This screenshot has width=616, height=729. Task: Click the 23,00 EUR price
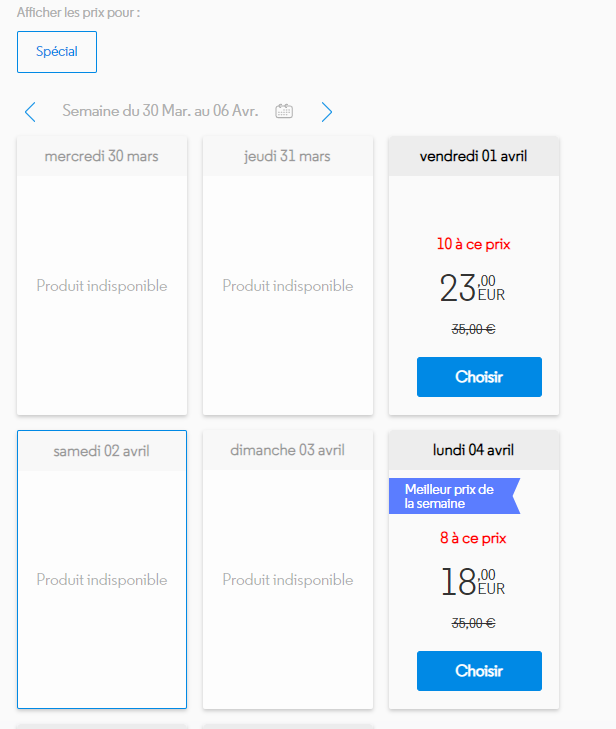tap(473, 288)
